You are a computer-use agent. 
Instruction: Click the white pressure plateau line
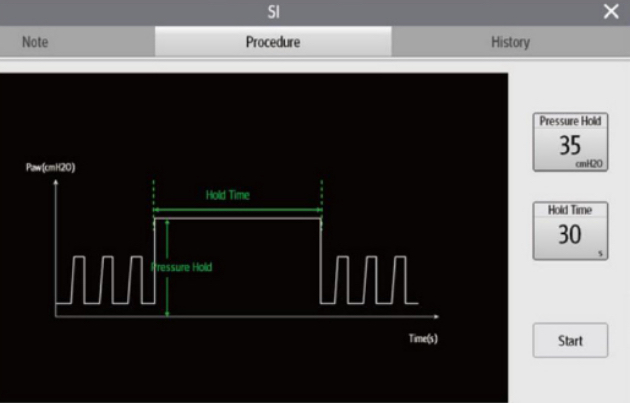pyautogui.click(x=237, y=220)
